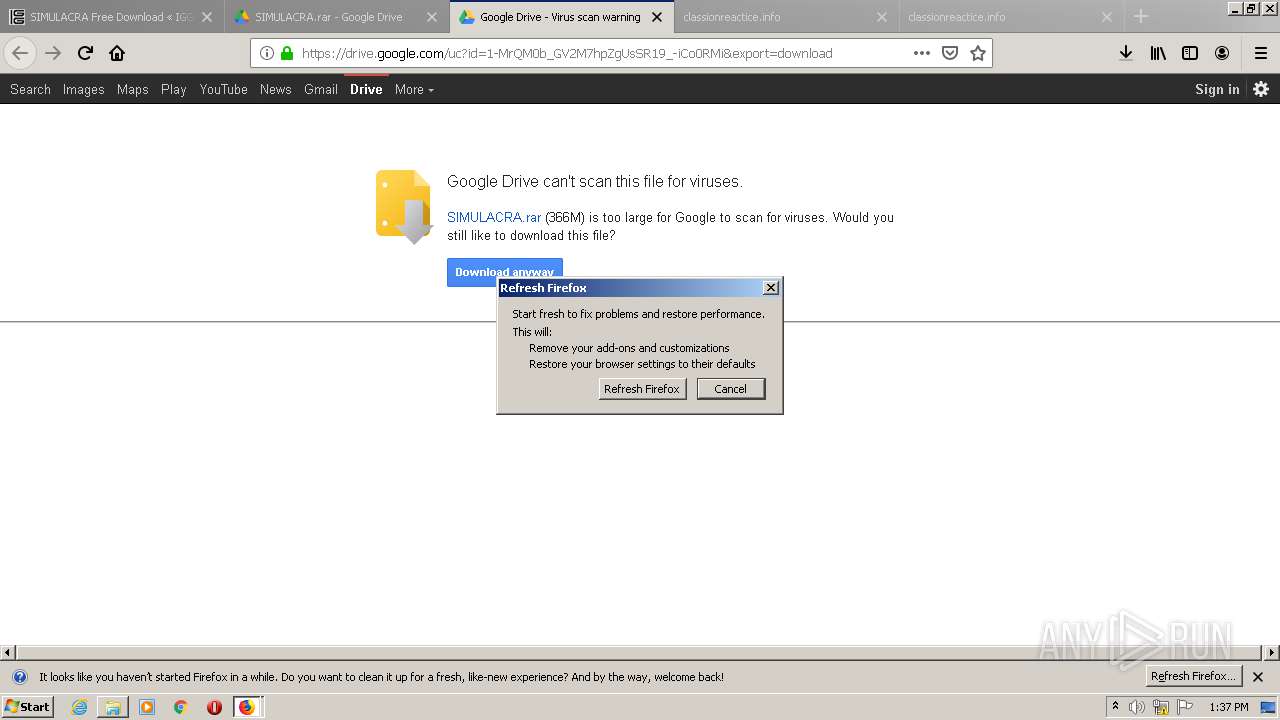Open Play in Google bar
Viewport: 1280px width, 720px height.
pos(173,89)
